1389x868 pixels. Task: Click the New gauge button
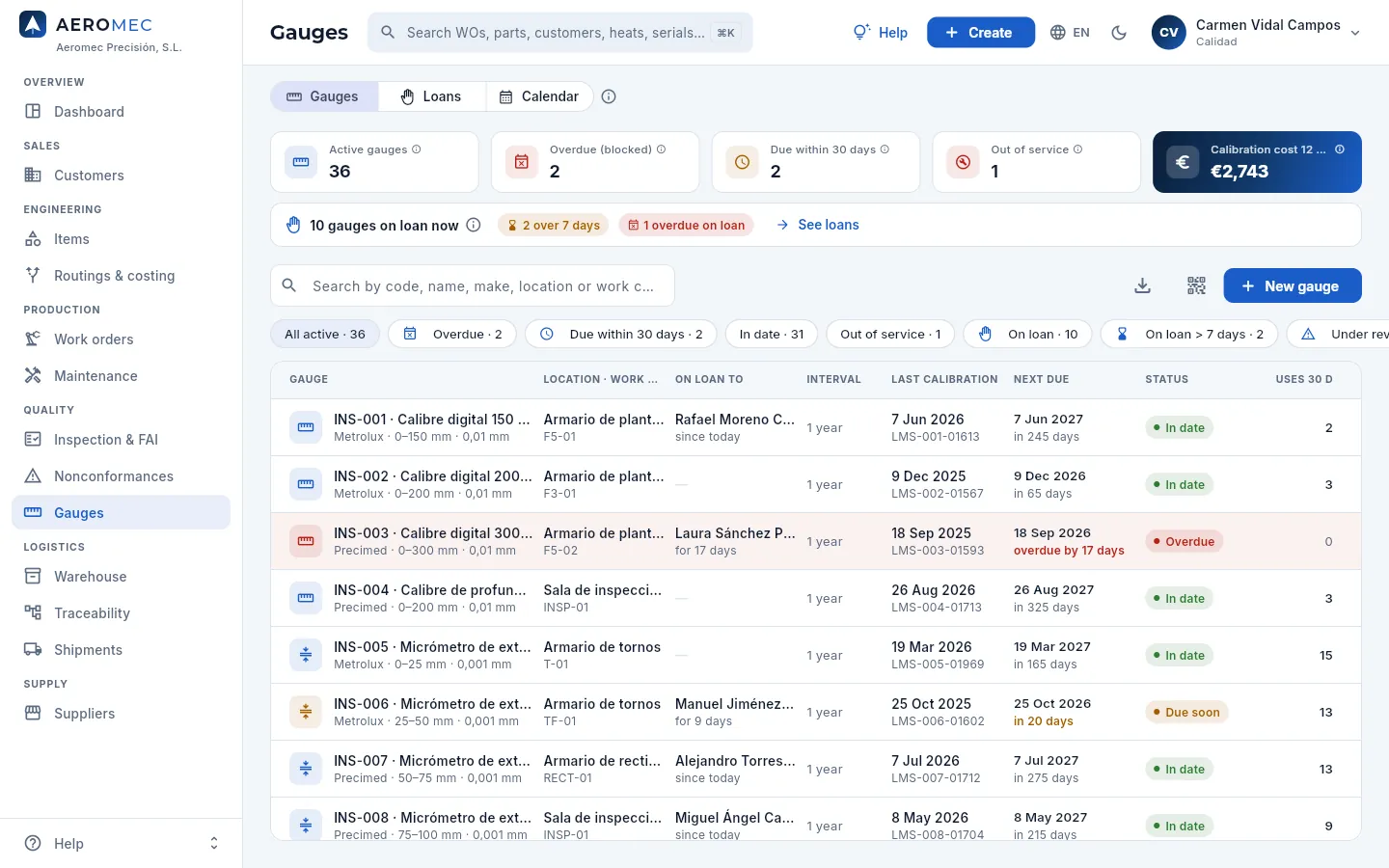[1293, 285]
